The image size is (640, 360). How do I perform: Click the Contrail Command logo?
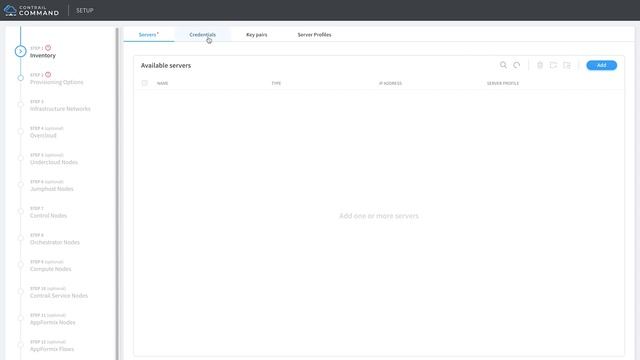[x=31, y=11]
